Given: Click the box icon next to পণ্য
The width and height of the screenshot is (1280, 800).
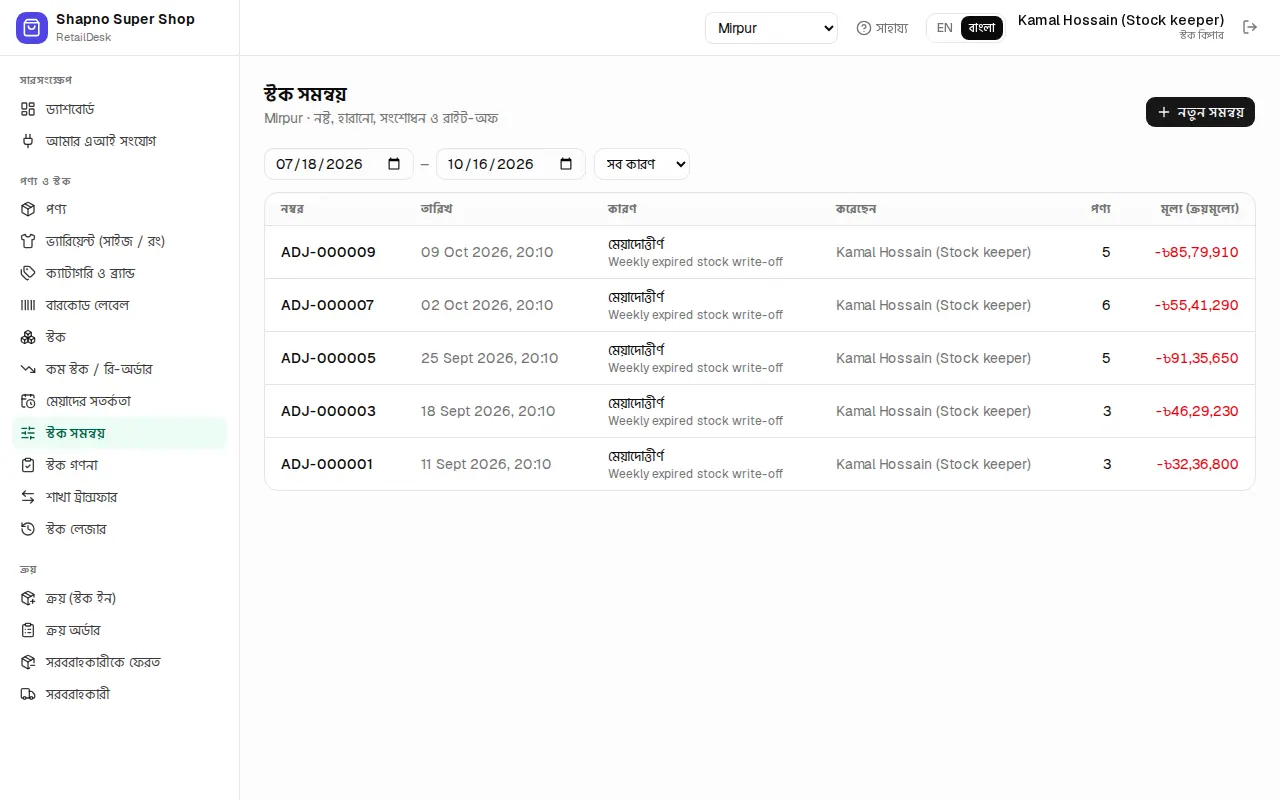Looking at the screenshot, I should tap(28, 209).
